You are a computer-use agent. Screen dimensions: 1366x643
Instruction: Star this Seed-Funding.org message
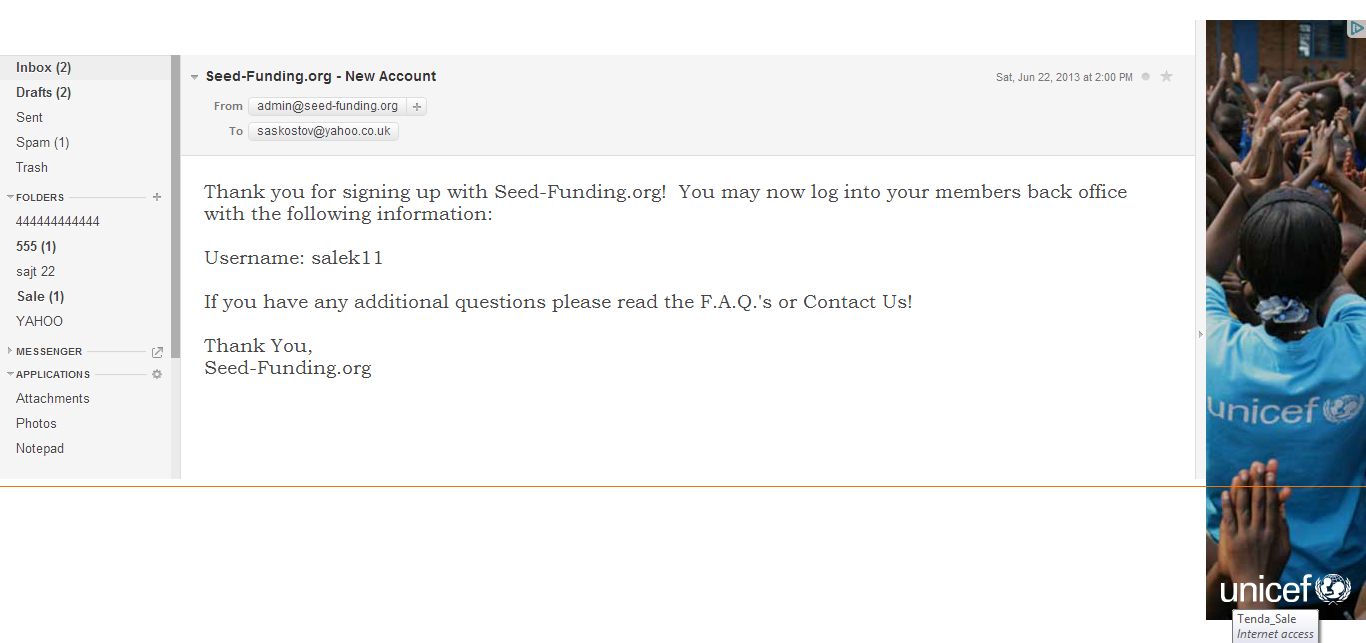[x=1166, y=76]
